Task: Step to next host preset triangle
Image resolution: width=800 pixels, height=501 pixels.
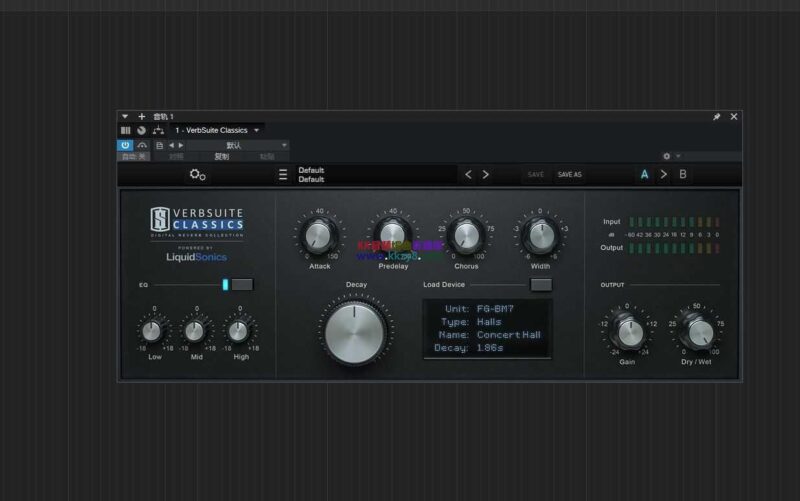Action: (x=181, y=145)
